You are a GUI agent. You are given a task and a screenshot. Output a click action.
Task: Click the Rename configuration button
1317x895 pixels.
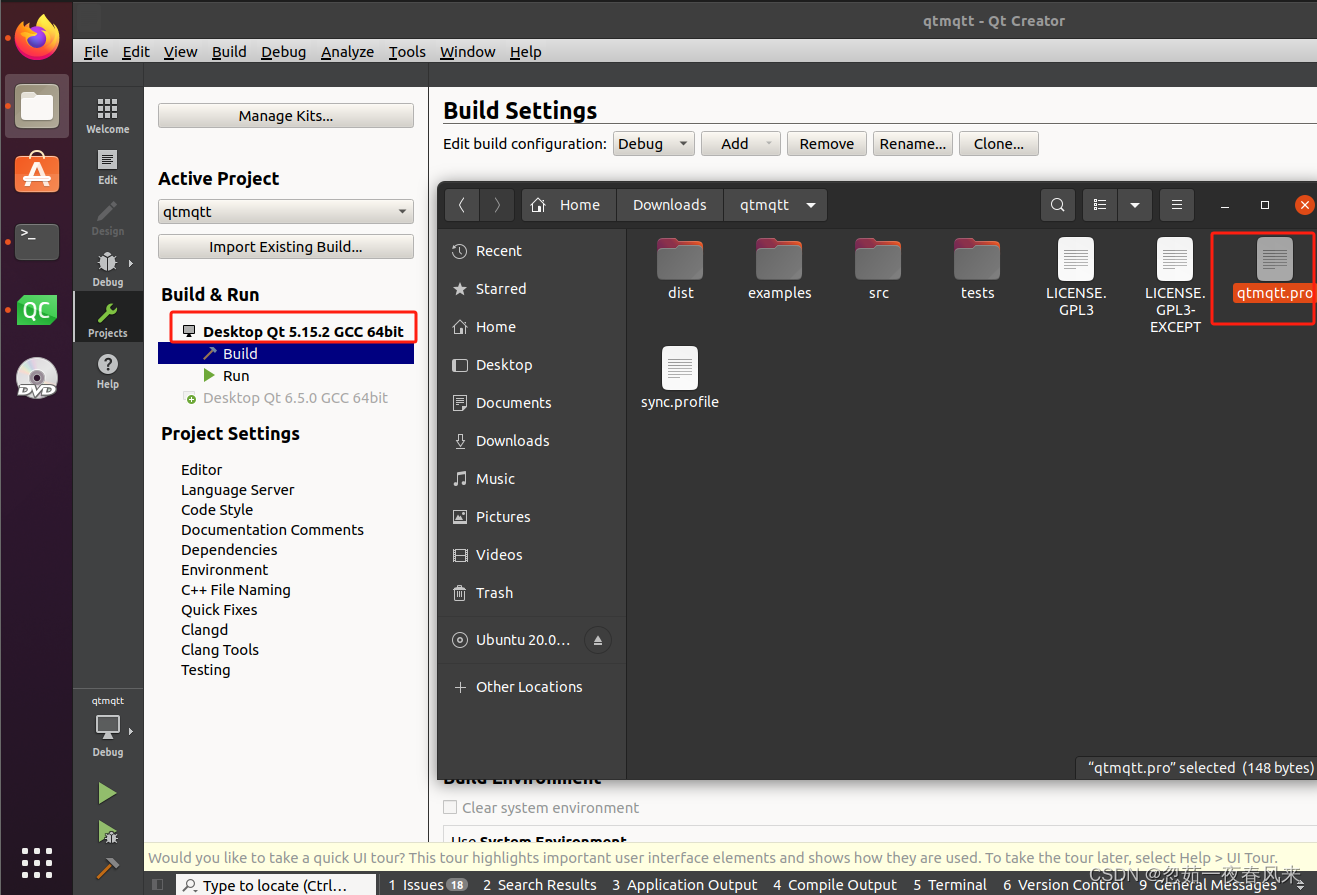click(913, 144)
